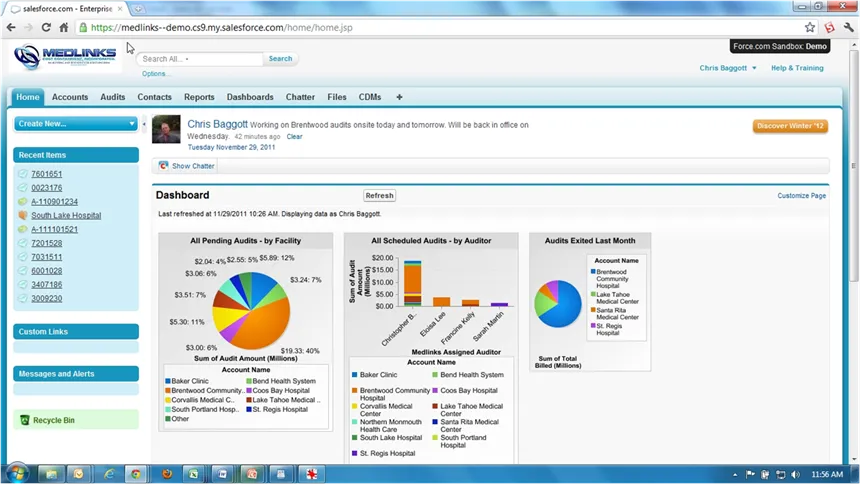Click the Customize Page link
The width and height of the screenshot is (860, 484).
point(801,195)
